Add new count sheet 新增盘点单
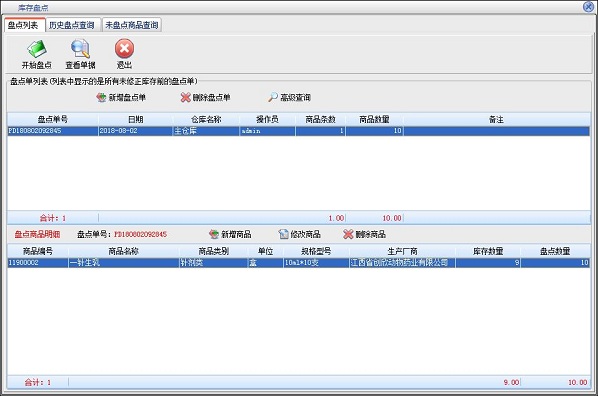This screenshot has height=396, width=598. (x=121, y=98)
